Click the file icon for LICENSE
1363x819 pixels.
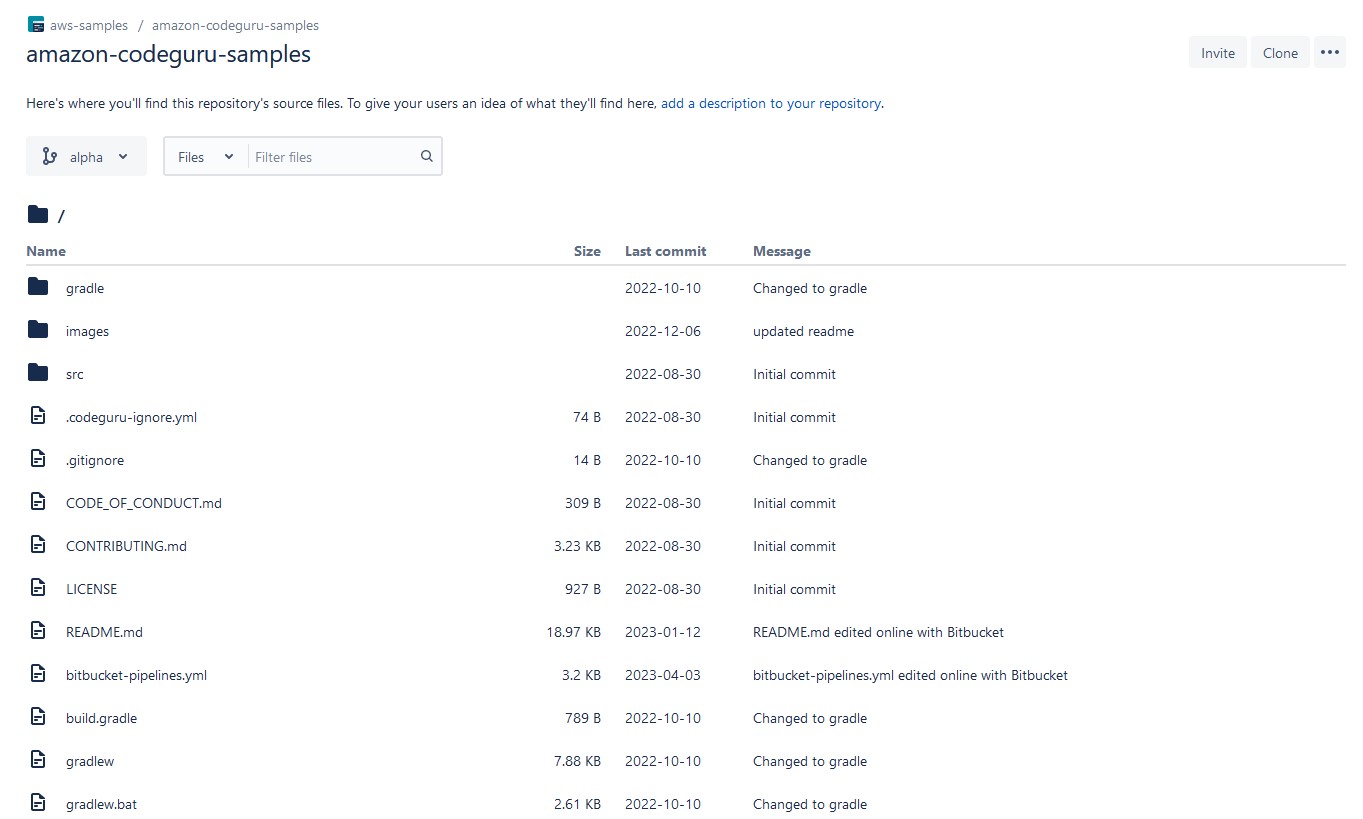pos(38,588)
